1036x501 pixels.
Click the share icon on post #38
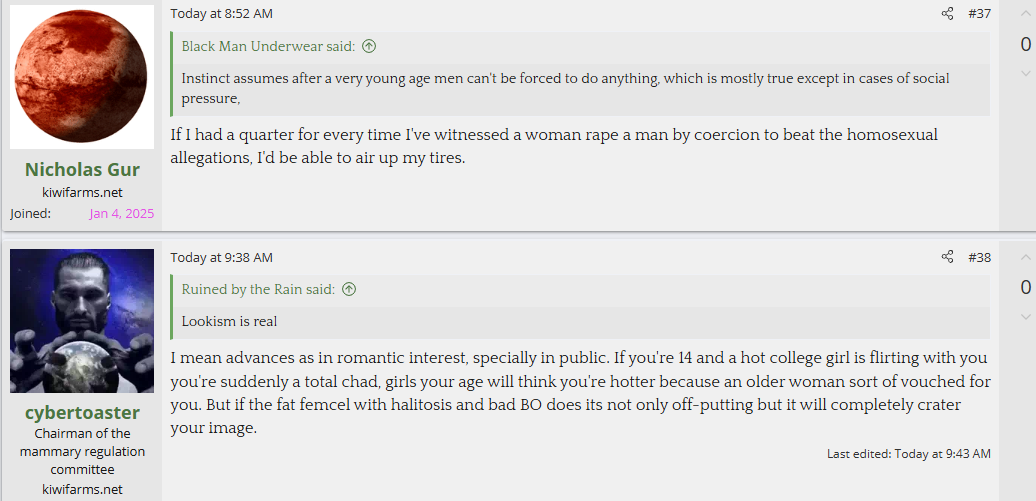pos(947,258)
